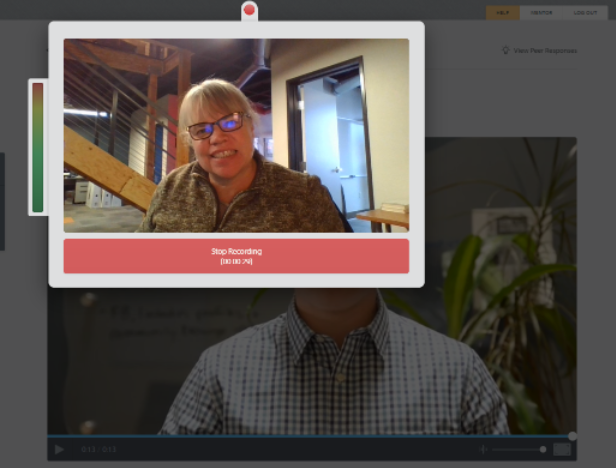Click the video timestamp next to play
Image resolution: width=616 pixels, height=468 pixels.
point(98,450)
